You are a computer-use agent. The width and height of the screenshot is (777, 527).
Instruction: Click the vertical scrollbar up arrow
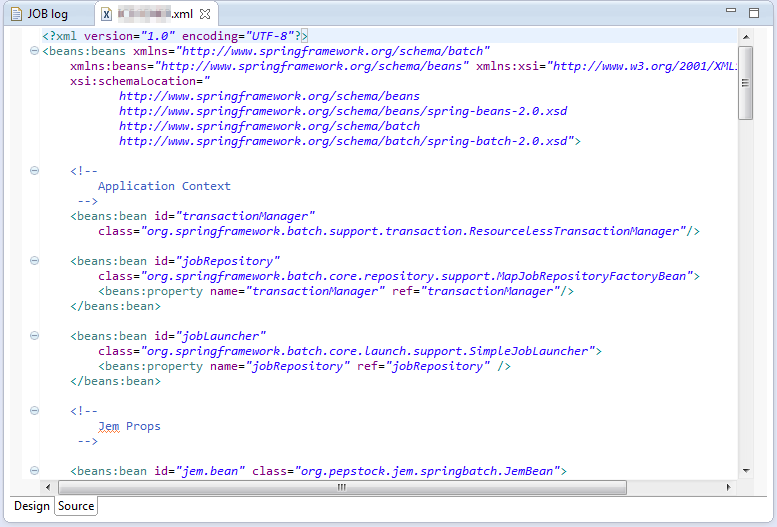tap(746, 37)
